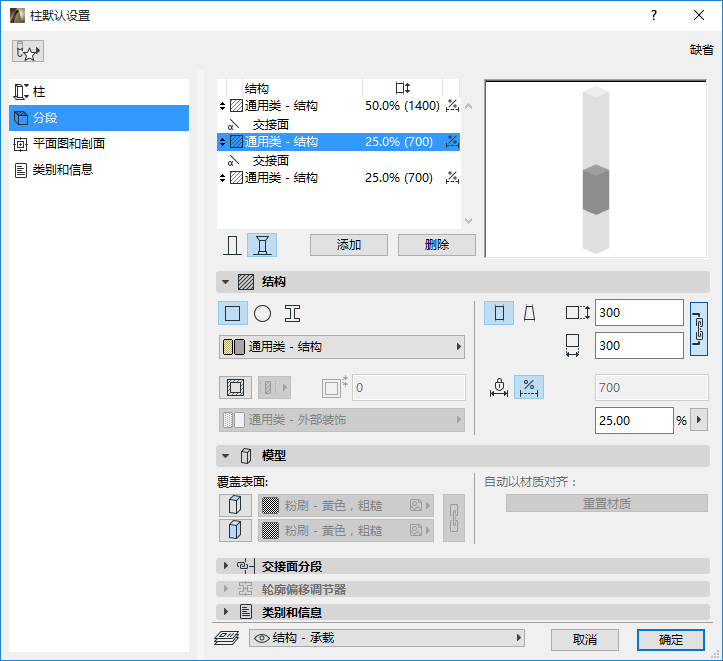Select first segment row 50.0% (1400)
Viewport: 723px width, 661px height.
click(338, 106)
